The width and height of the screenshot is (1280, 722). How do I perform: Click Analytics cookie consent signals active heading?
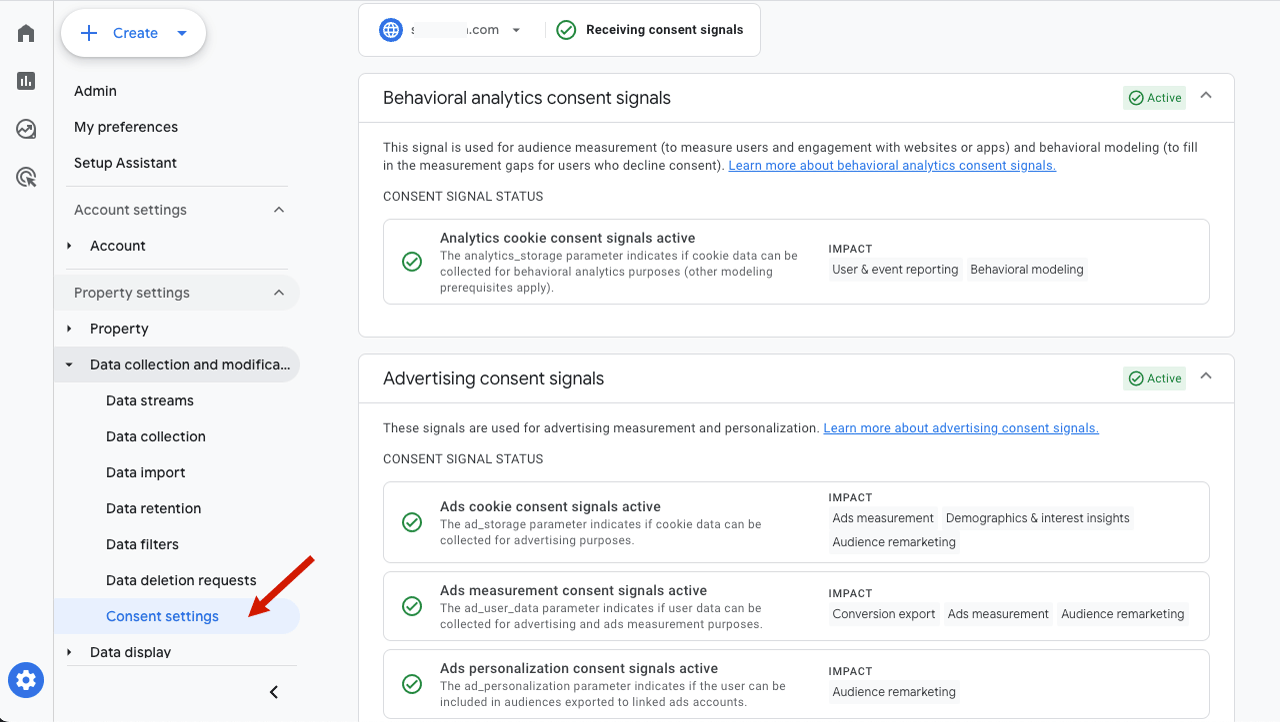click(567, 238)
